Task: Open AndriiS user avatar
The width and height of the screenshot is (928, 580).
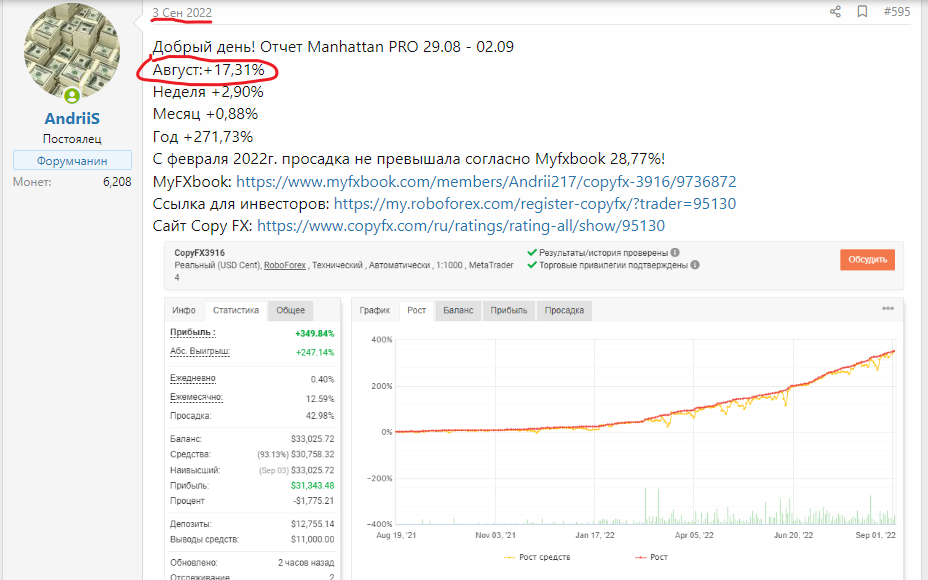Action: pyautogui.click(x=72, y=52)
